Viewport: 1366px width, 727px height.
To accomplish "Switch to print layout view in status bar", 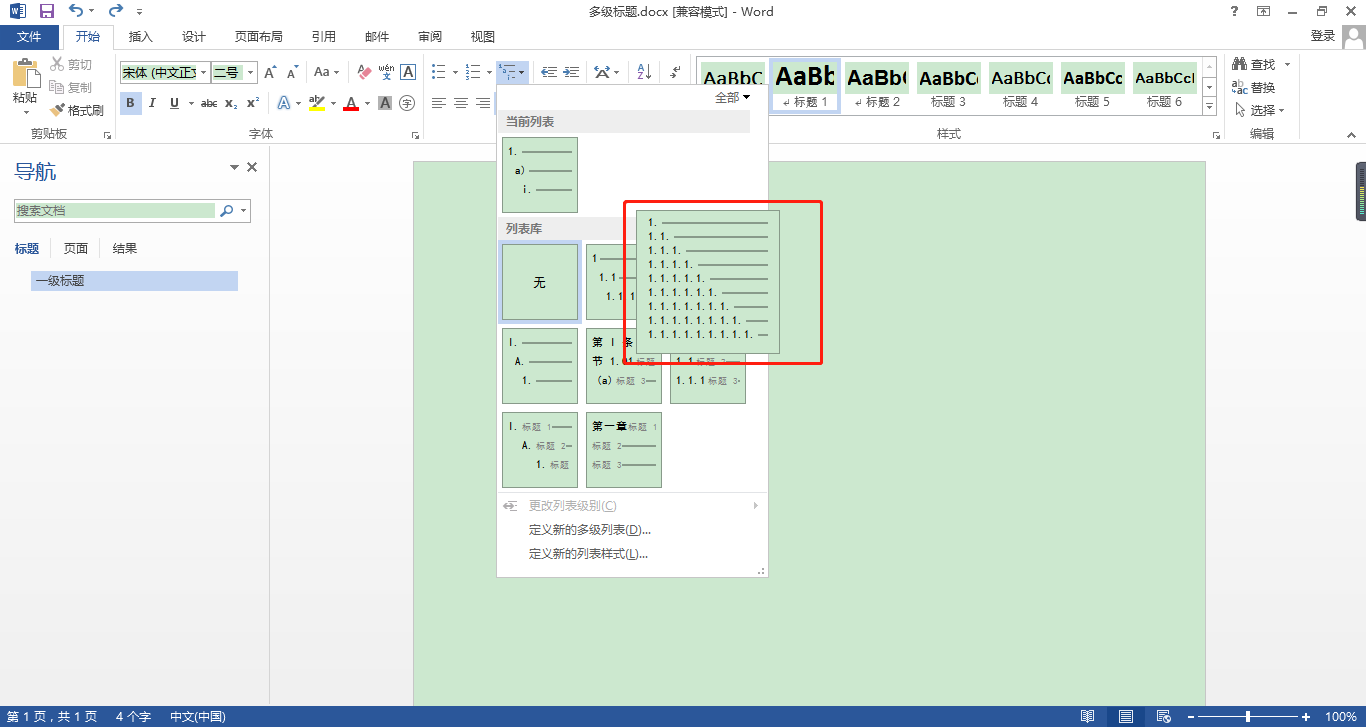I will (x=1126, y=716).
